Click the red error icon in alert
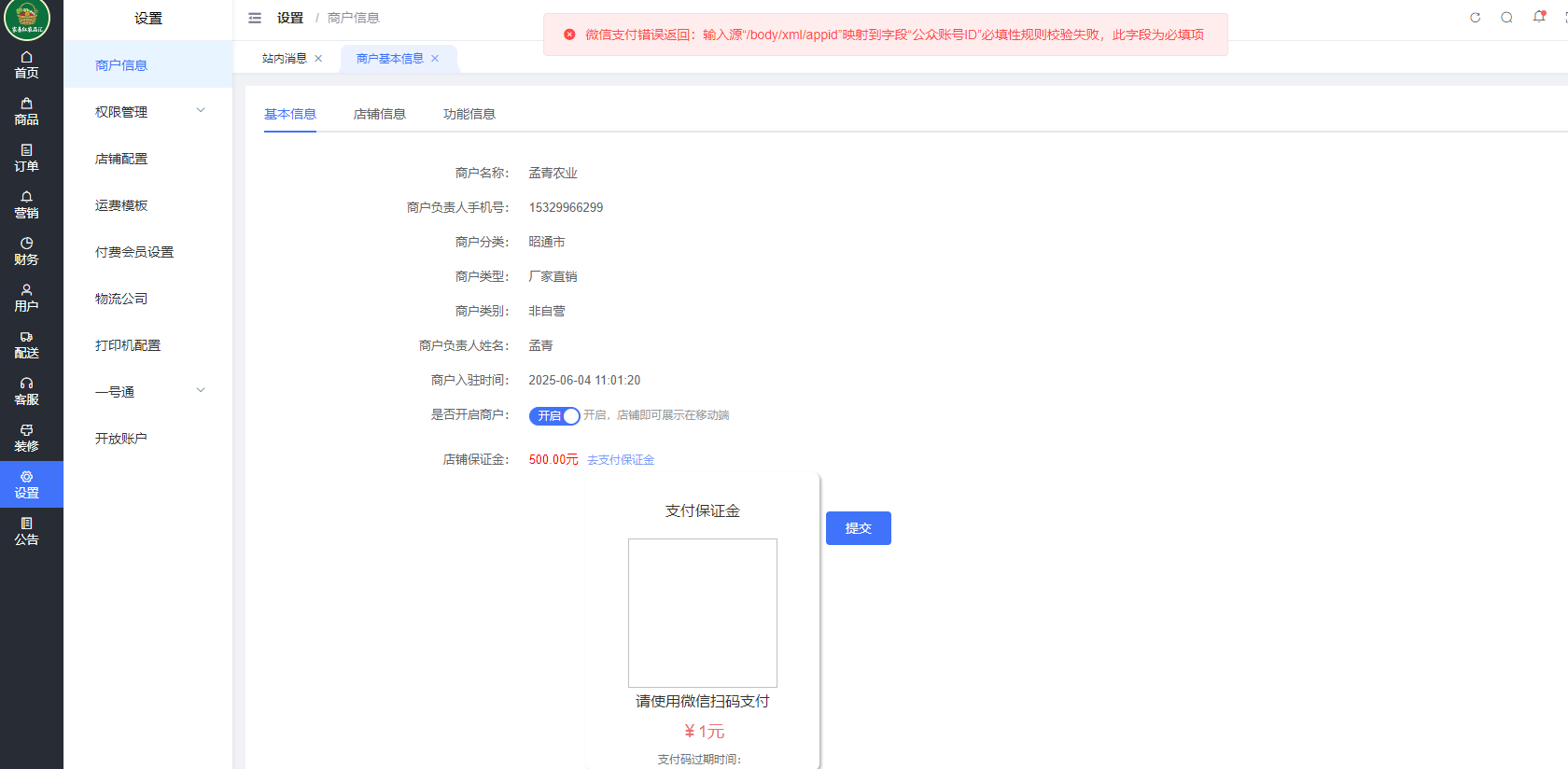The height and width of the screenshot is (769, 1568). pyautogui.click(x=569, y=35)
